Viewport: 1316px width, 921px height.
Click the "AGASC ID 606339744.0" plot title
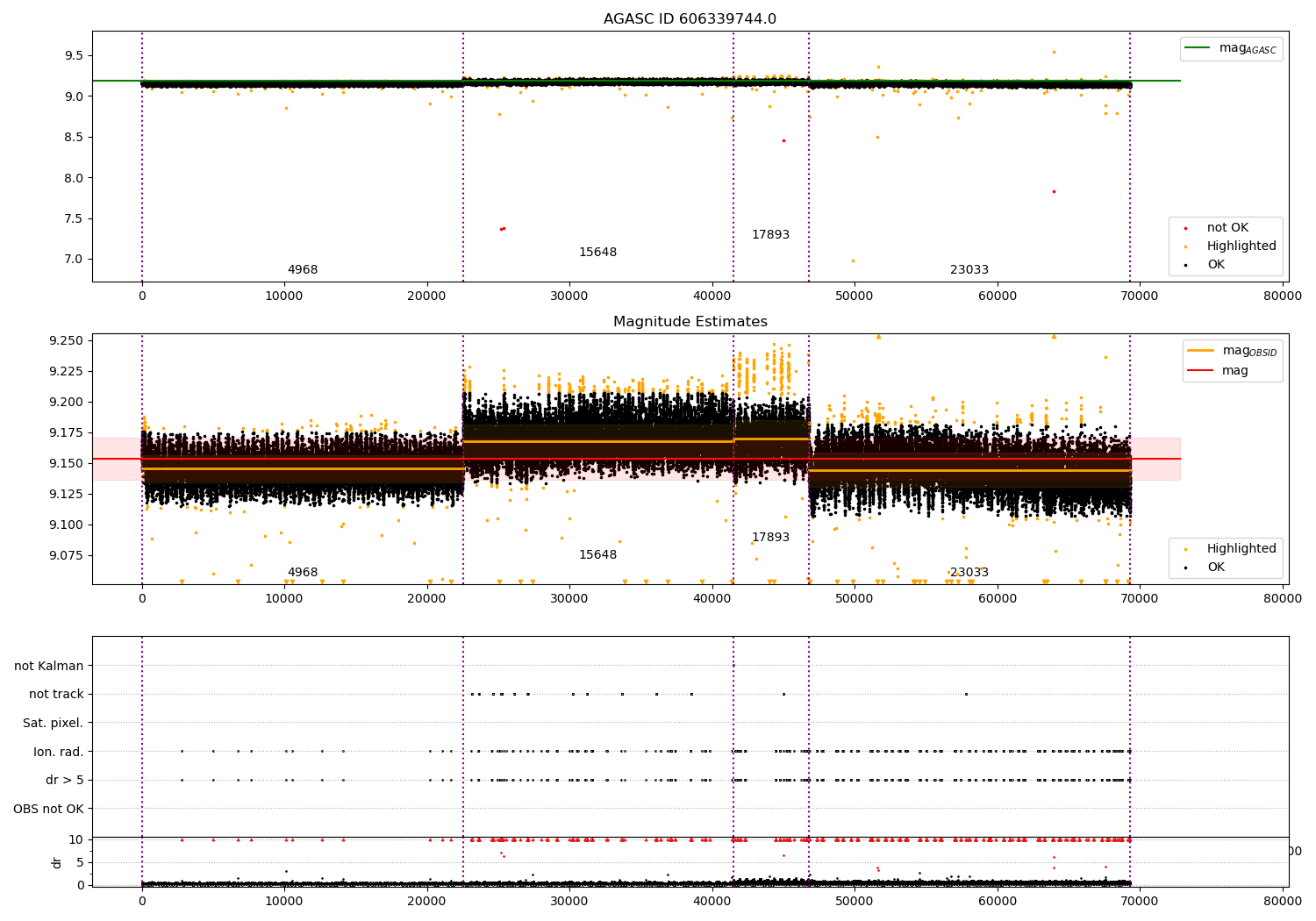(x=690, y=19)
